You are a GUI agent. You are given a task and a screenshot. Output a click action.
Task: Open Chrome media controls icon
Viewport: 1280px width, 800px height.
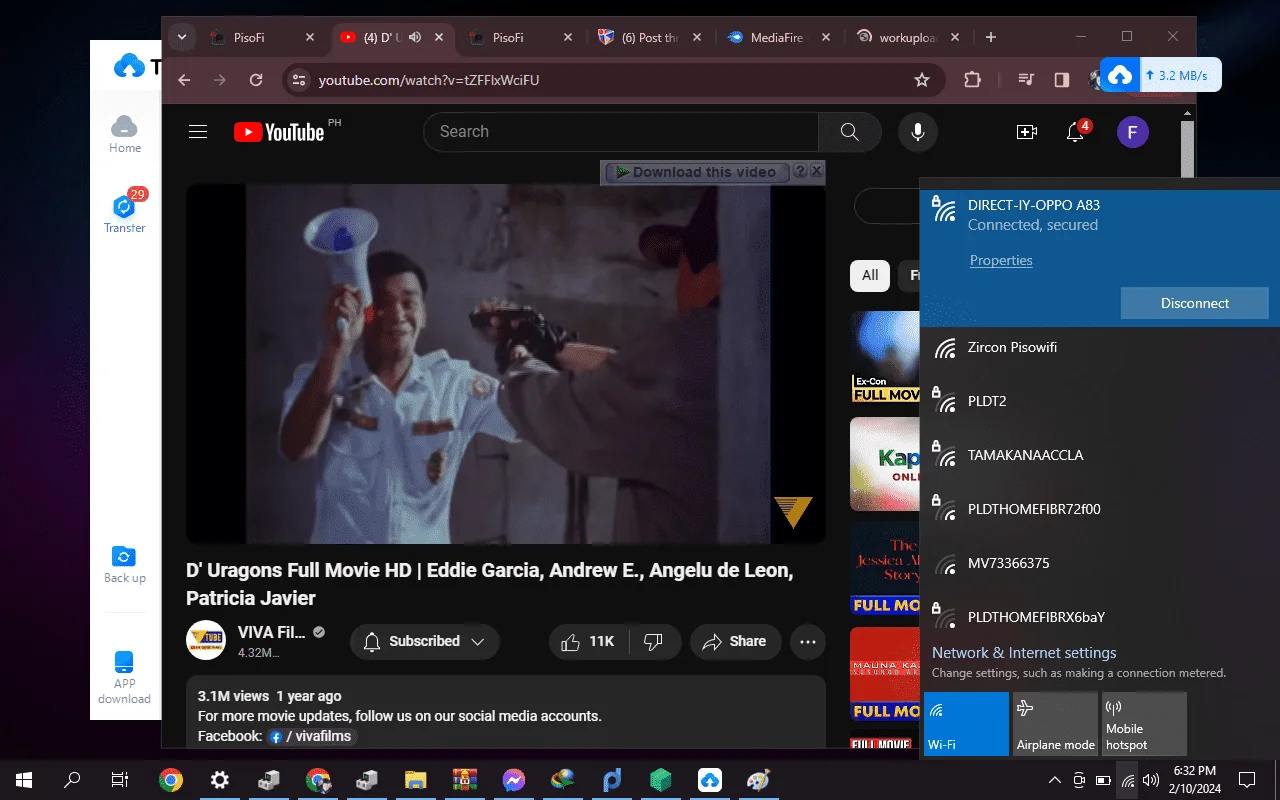[1026, 80]
